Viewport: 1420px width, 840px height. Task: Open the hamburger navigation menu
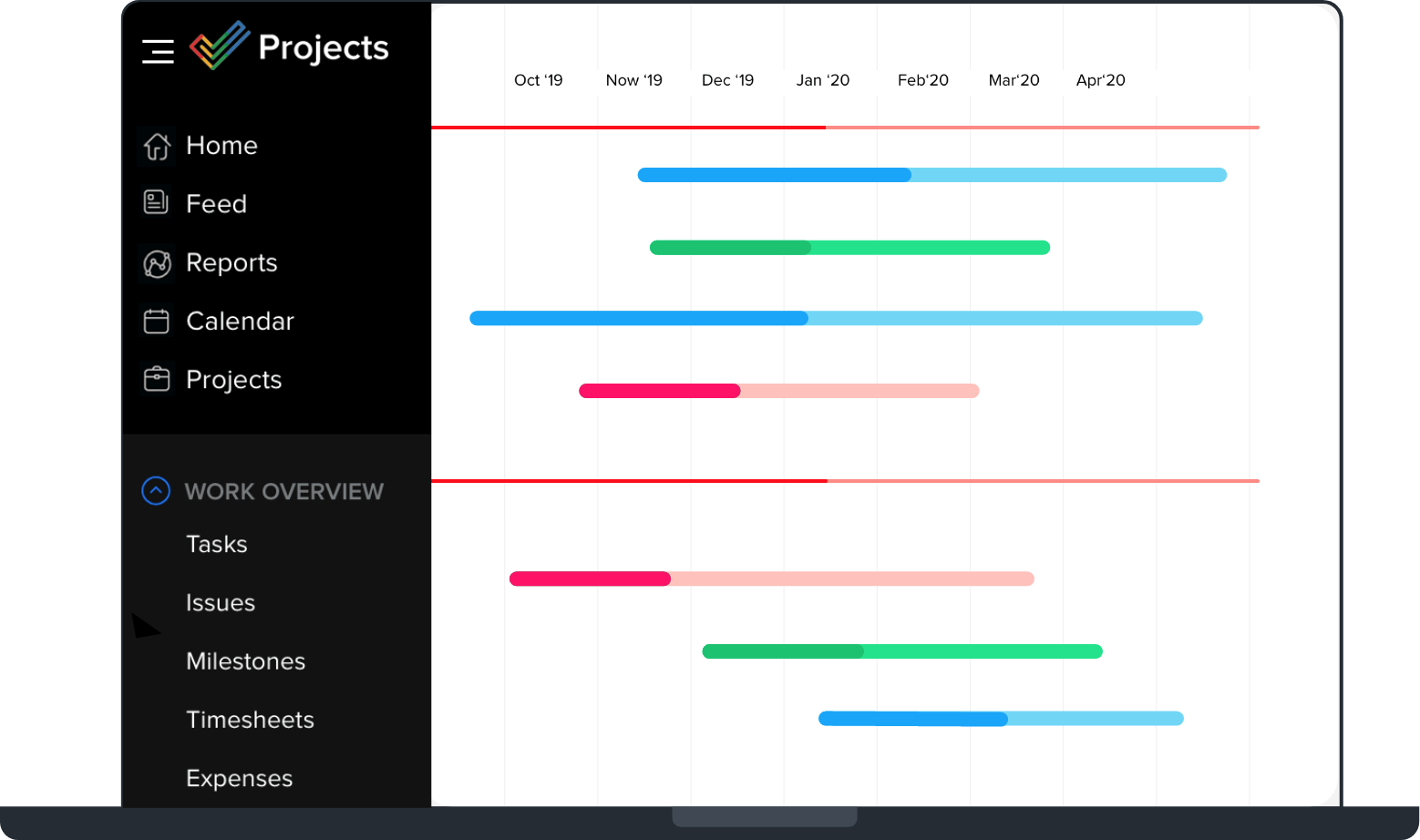(x=158, y=52)
